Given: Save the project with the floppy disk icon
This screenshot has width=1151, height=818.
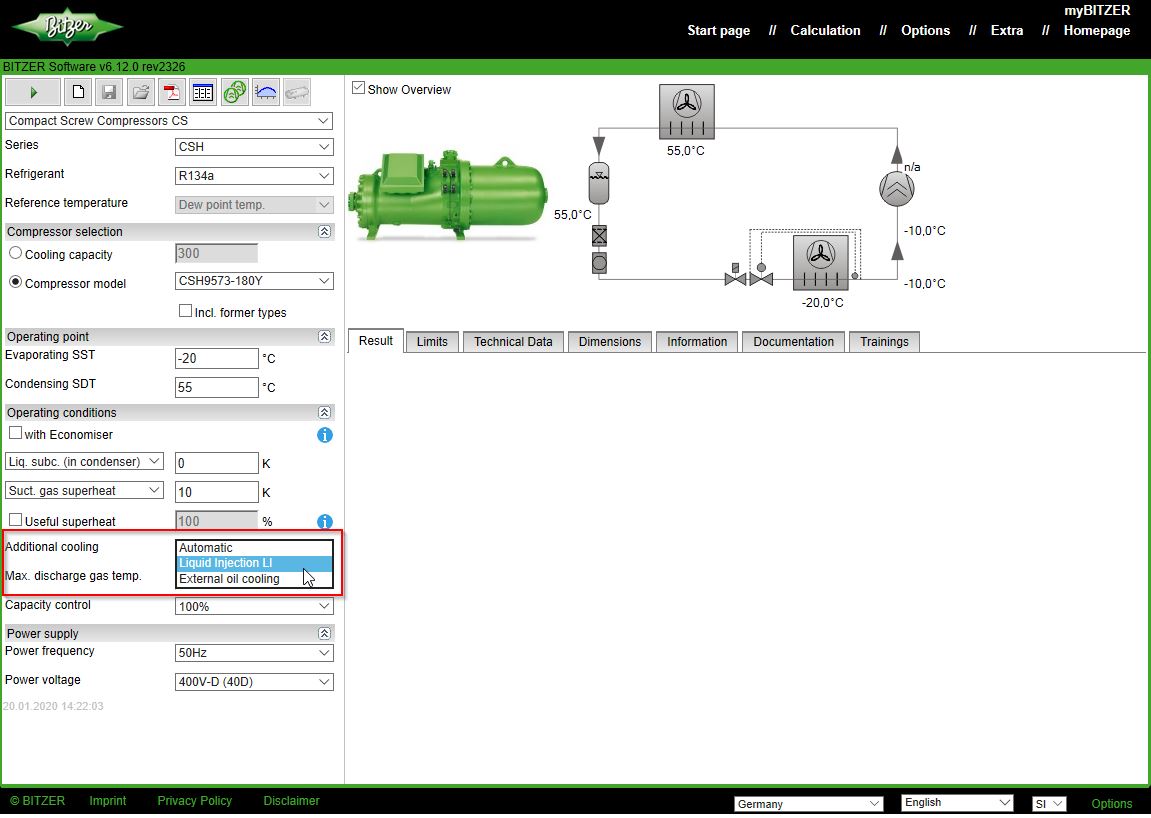Looking at the screenshot, I should point(108,91).
